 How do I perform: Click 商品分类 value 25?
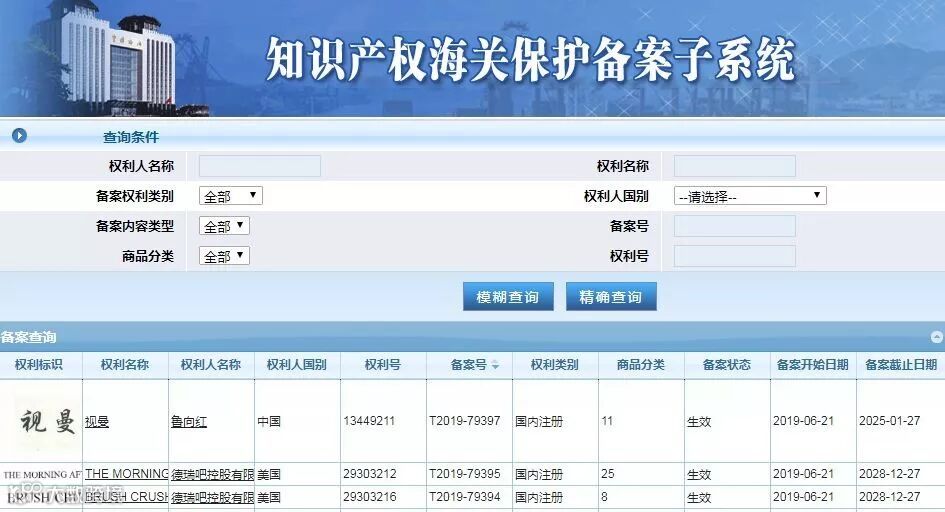[608, 474]
